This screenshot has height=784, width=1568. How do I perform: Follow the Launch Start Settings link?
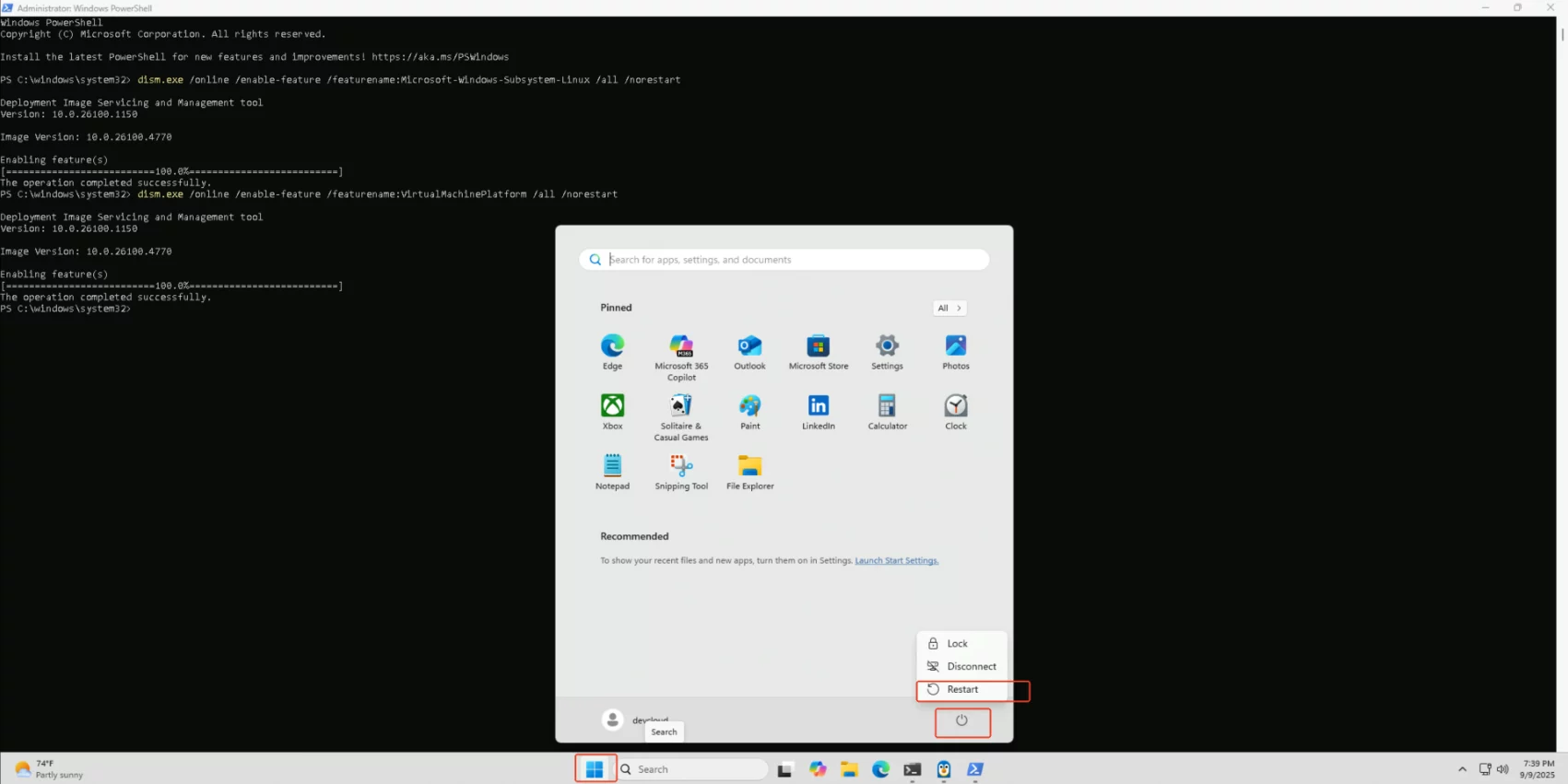point(896,560)
